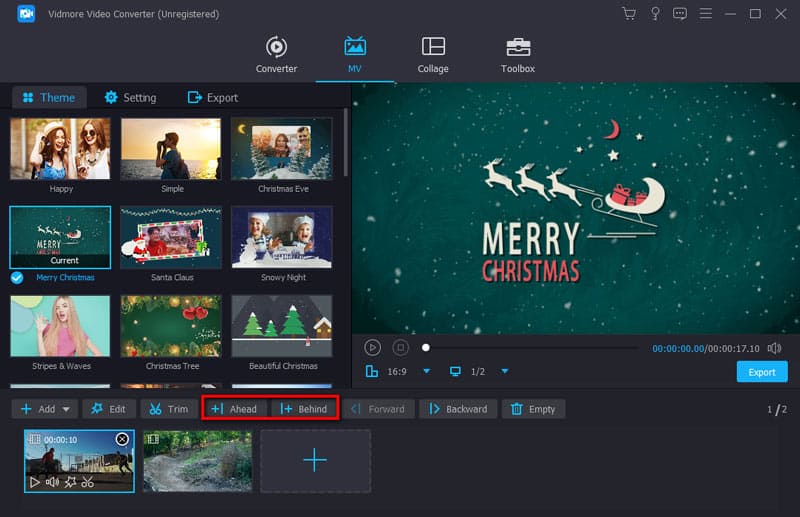
Task: Expand the 16:9 aspect ratio dropdown
Action: [x=426, y=372]
